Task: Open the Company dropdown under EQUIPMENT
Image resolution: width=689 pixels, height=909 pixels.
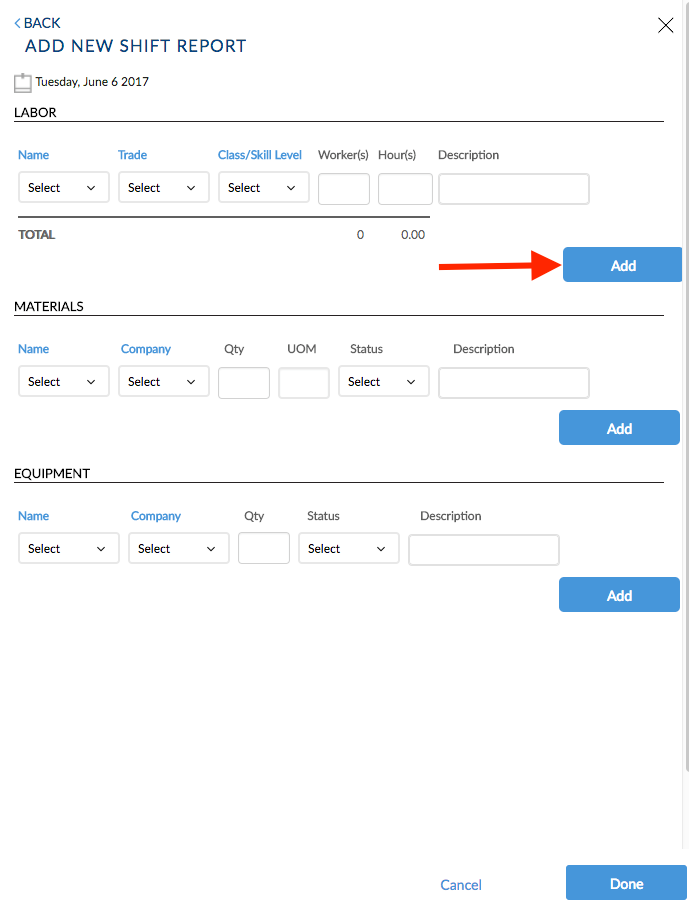Action: tap(178, 548)
